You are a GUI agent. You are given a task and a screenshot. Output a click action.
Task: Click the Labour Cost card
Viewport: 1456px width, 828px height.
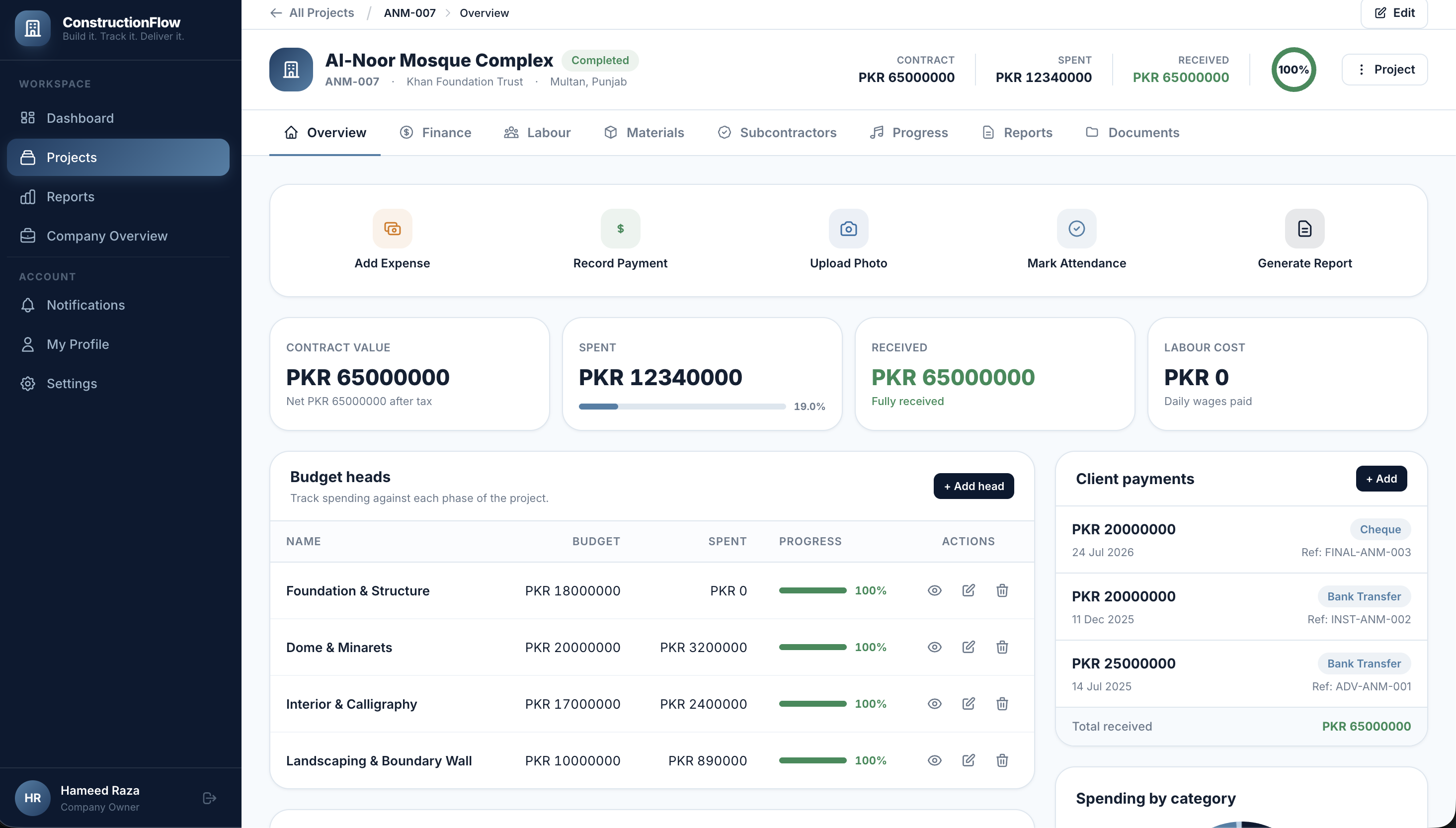(1287, 374)
